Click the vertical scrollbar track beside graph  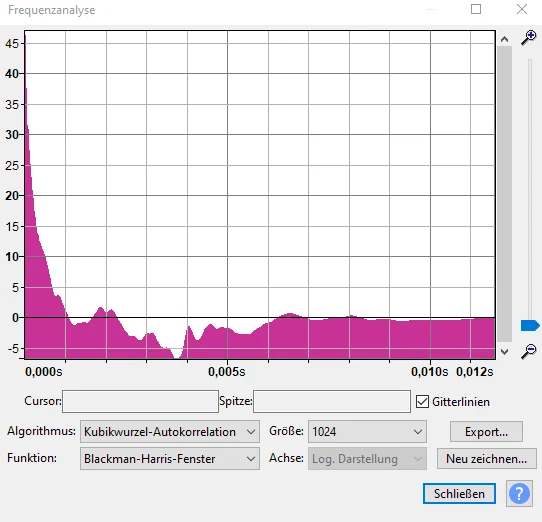pyautogui.click(x=504, y=194)
